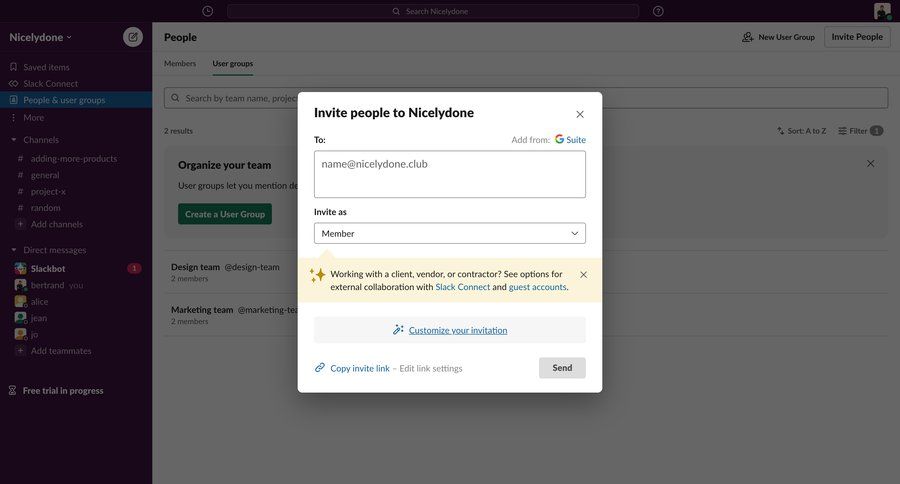The image size is (900, 484).
Task: Click the Send button
Action: click(x=562, y=368)
